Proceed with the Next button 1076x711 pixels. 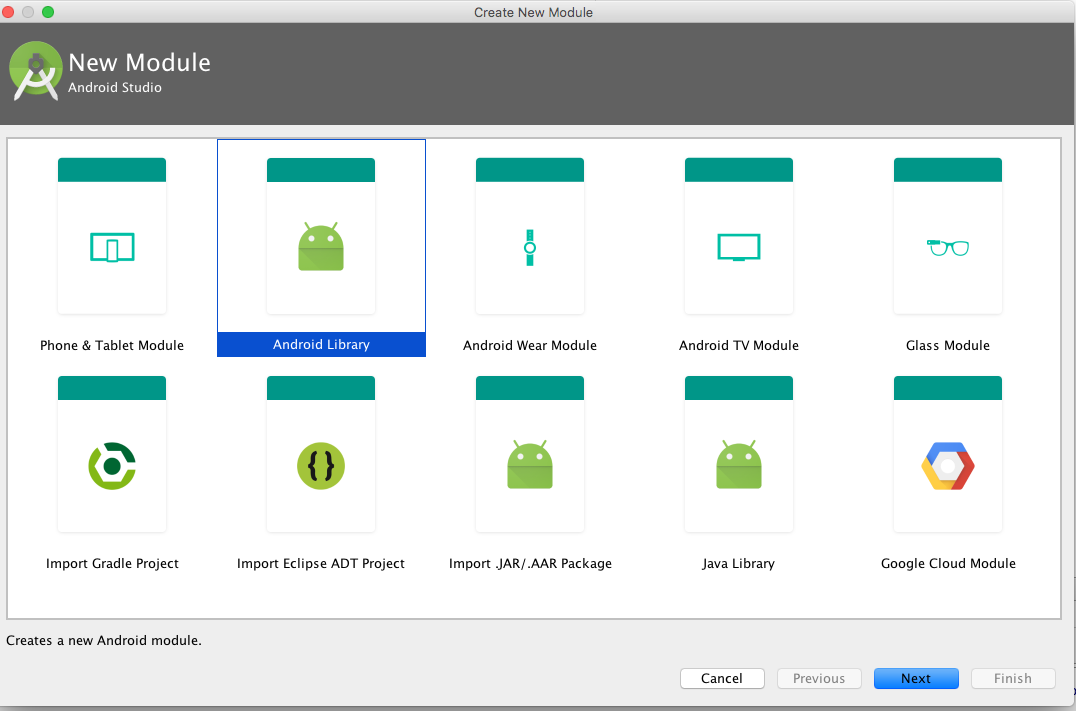pyautogui.click(x=916, y=678)
